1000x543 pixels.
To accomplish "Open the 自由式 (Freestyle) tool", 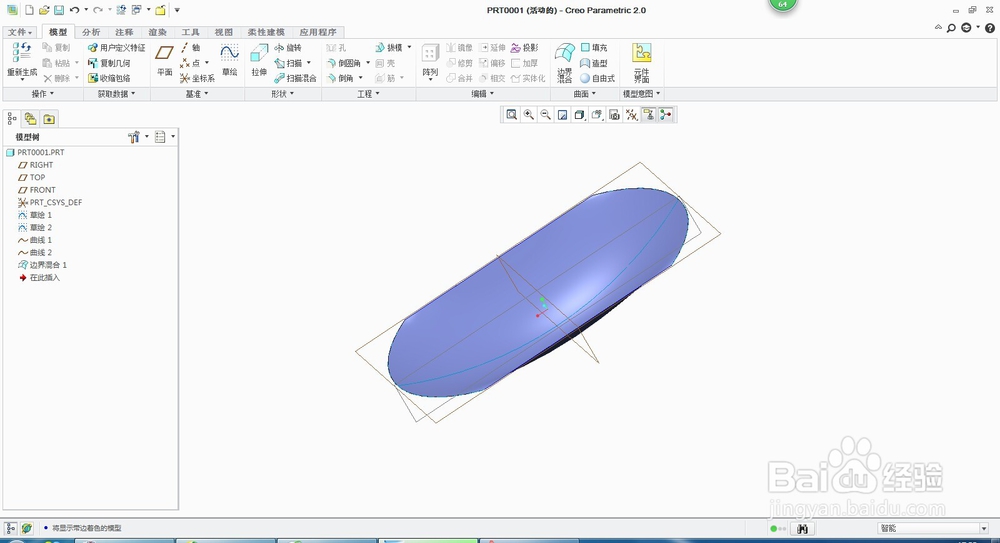I will [x=598, y=78].
